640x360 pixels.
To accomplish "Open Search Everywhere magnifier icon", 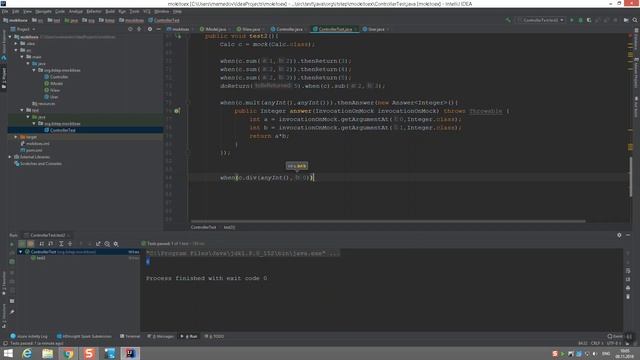I will point(635,20).
